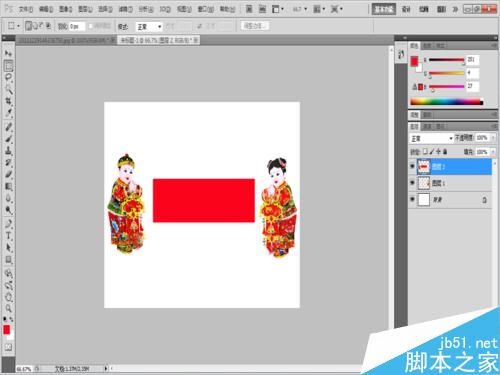
Task: Open the arrange documents dropdown
Action: click(319, 9)
